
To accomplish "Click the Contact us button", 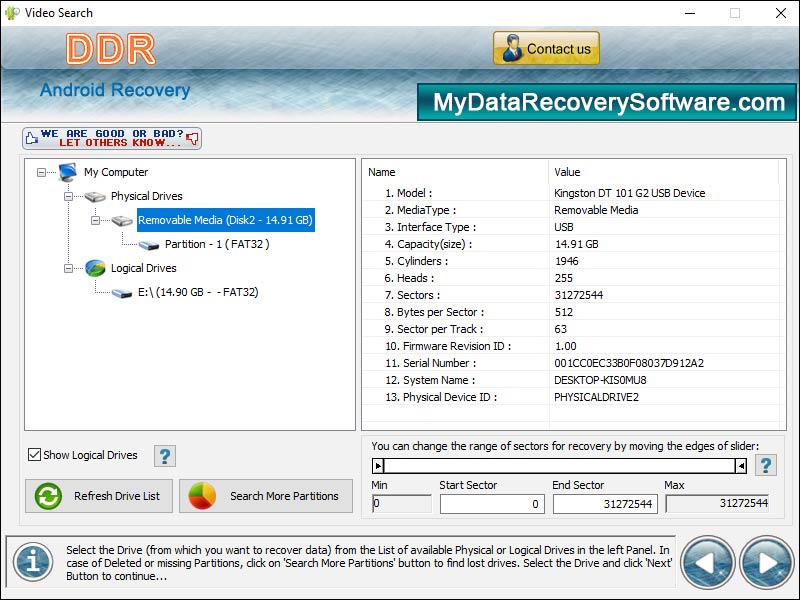I will tap(546, 47).
